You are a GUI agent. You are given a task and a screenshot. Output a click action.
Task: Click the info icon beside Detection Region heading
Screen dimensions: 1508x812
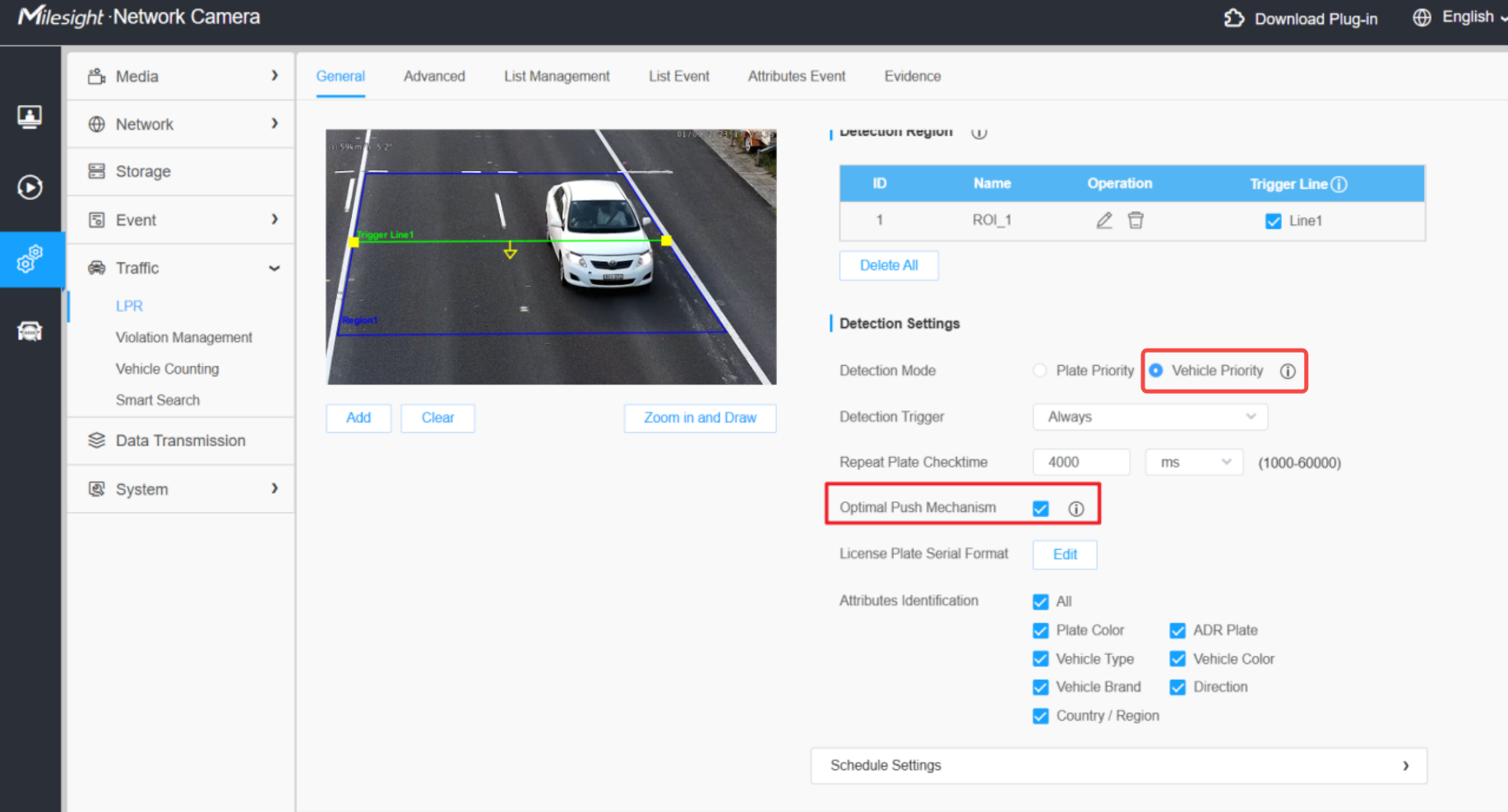click(x=978, y=132)
